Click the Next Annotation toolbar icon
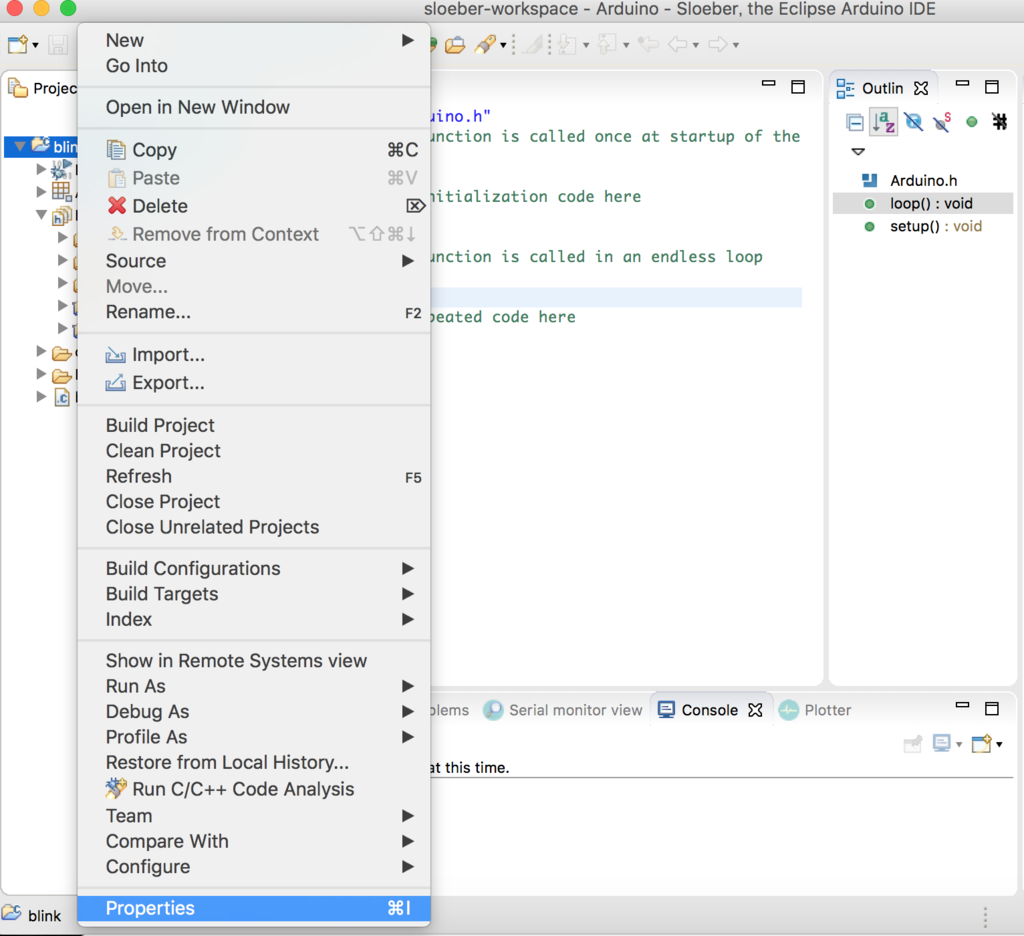Screen dimensions: 1024x936 click(567, 44)
